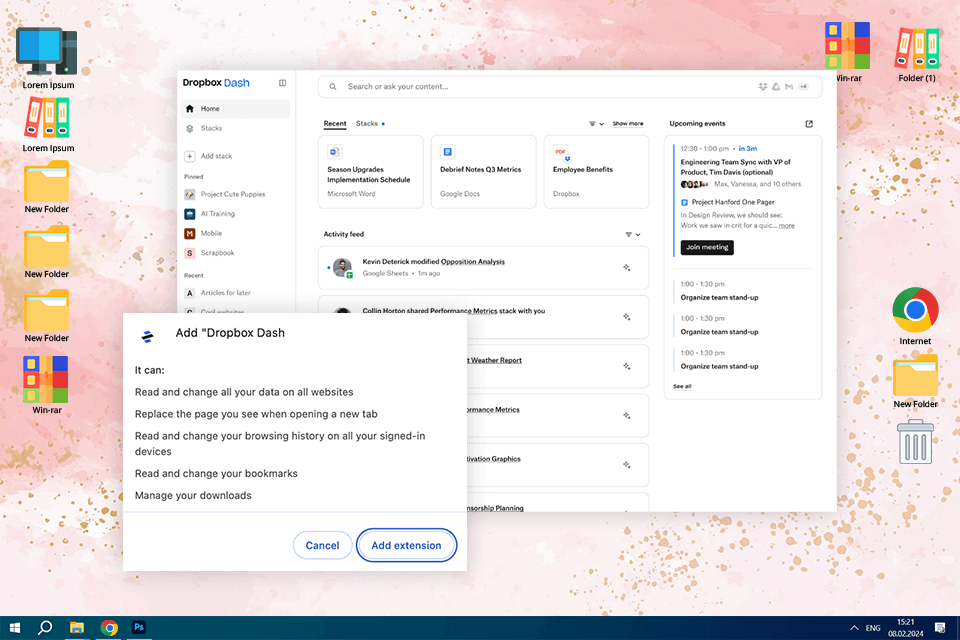Open the Activity feed filter dropdown

(x=632, y=235)
